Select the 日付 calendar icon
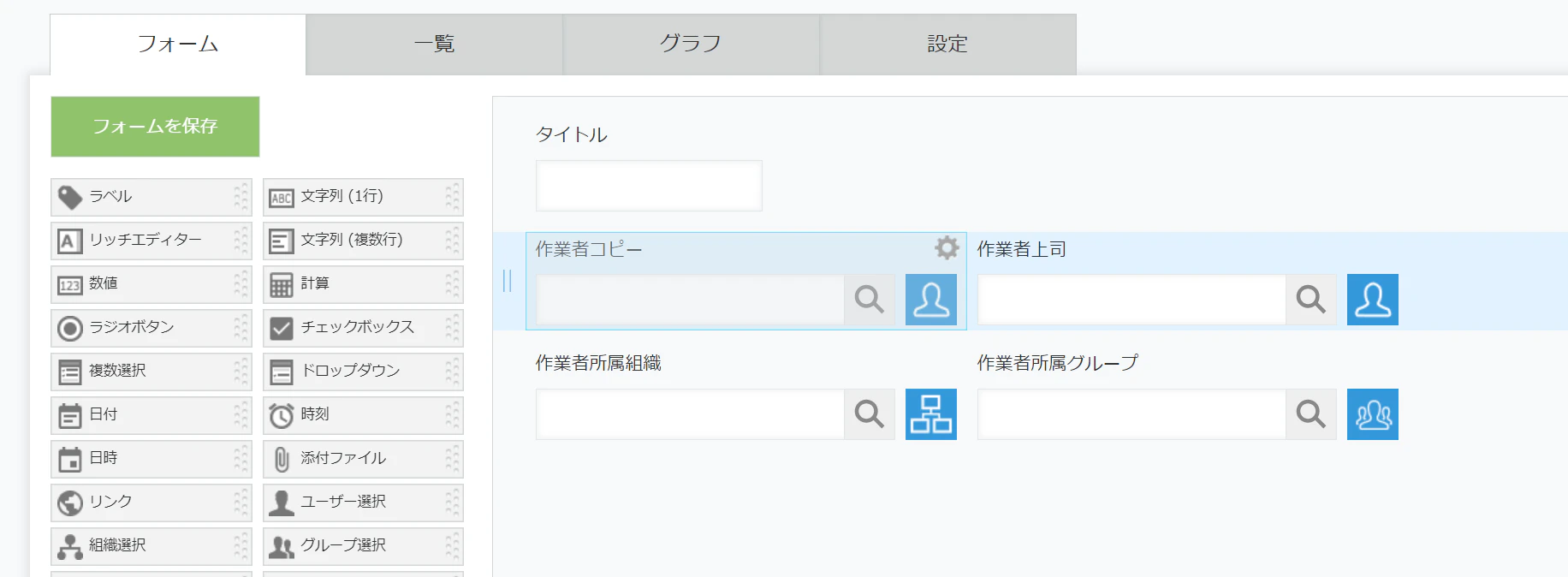1568x577 pixels. [x=70, y=416]
